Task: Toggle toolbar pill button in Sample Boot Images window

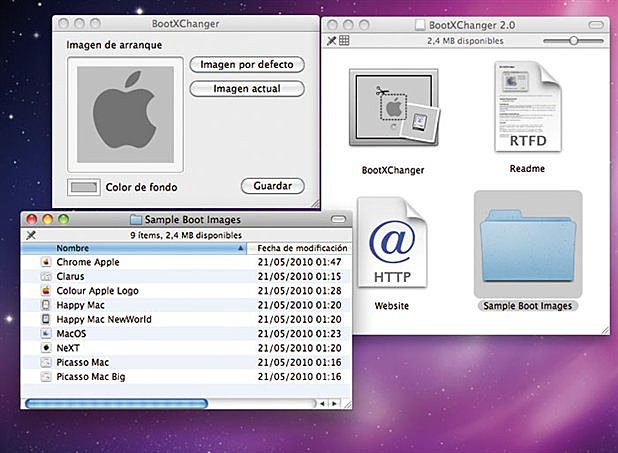Action: (x=338, y=219)
